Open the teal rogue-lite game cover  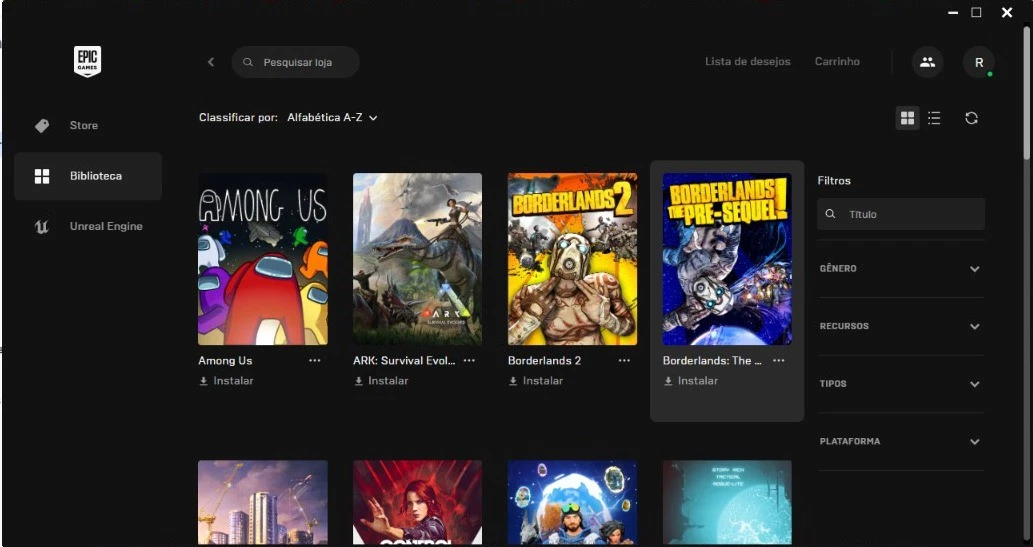pyautogui.click(x=727, y=502)
